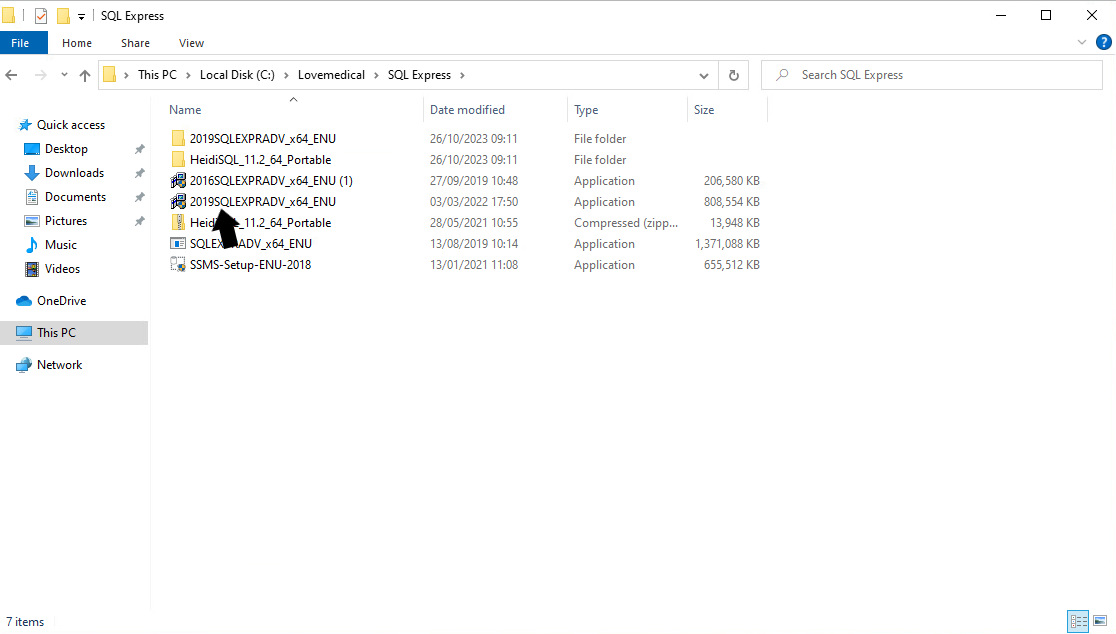The image size is (1116, 634).
Task: Click date 13/01/2021 11:08
Action: [x=474, y=265]
